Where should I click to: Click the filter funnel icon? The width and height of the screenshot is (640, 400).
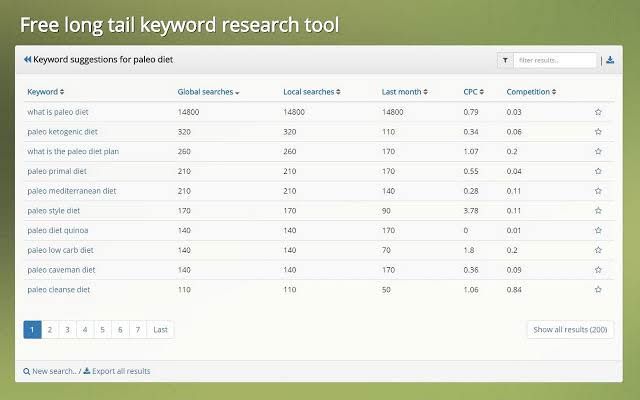point(505,60)
